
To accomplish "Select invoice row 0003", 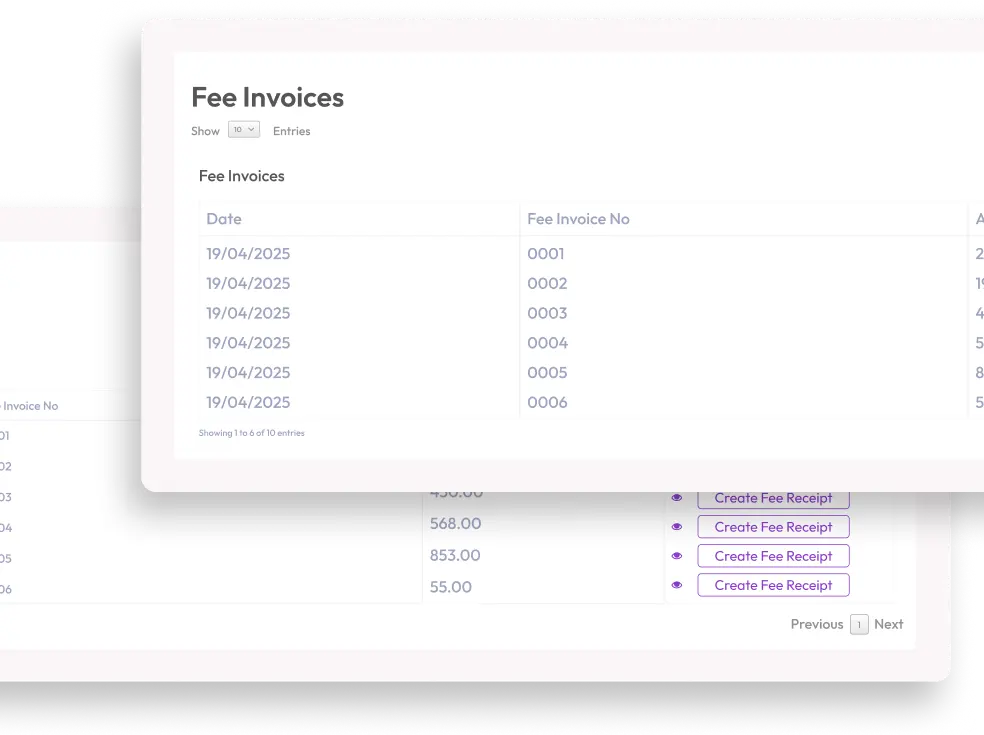I will [x=545, y=313].
